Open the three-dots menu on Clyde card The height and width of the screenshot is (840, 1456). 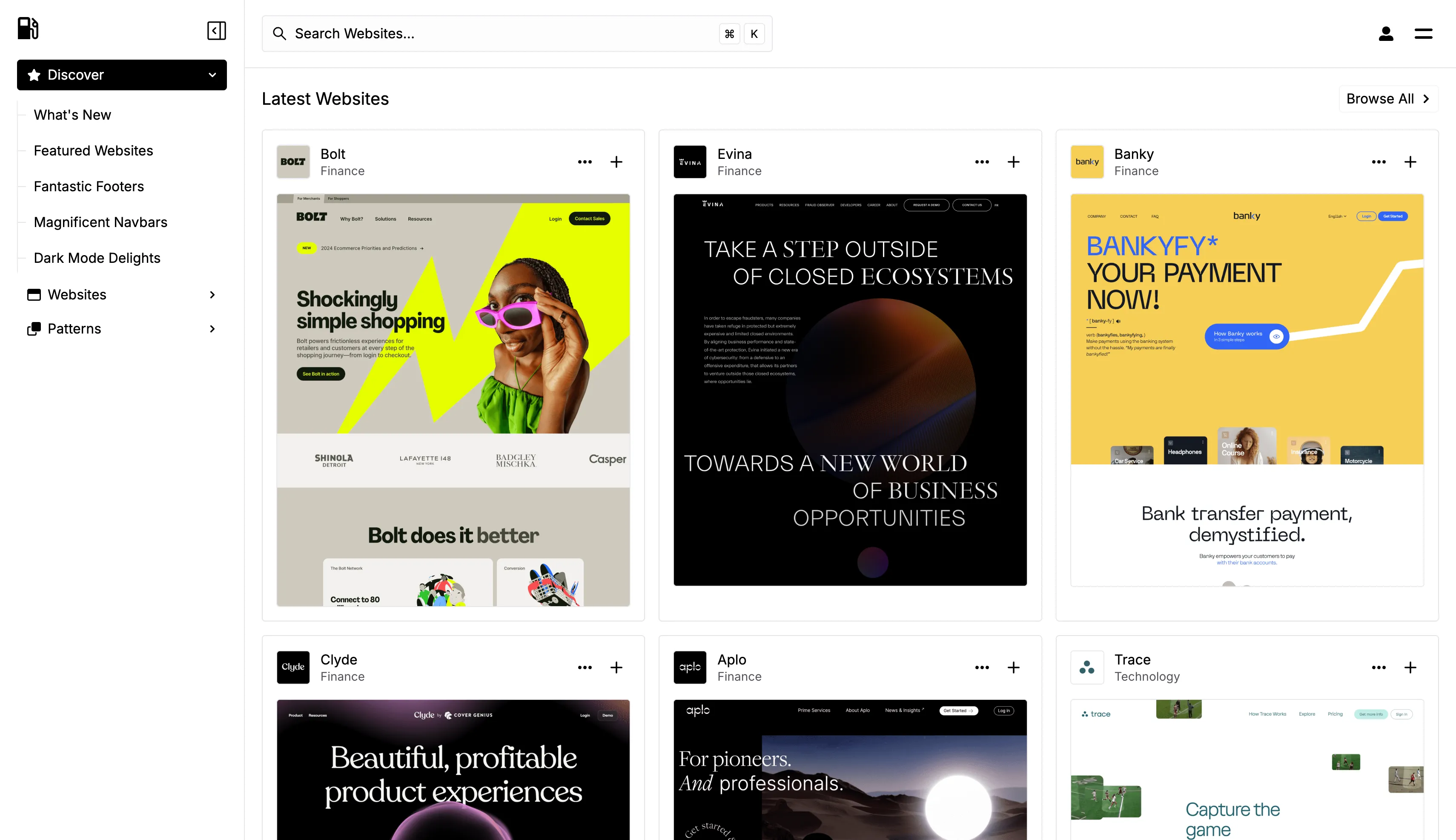click(x=585, y=667)
